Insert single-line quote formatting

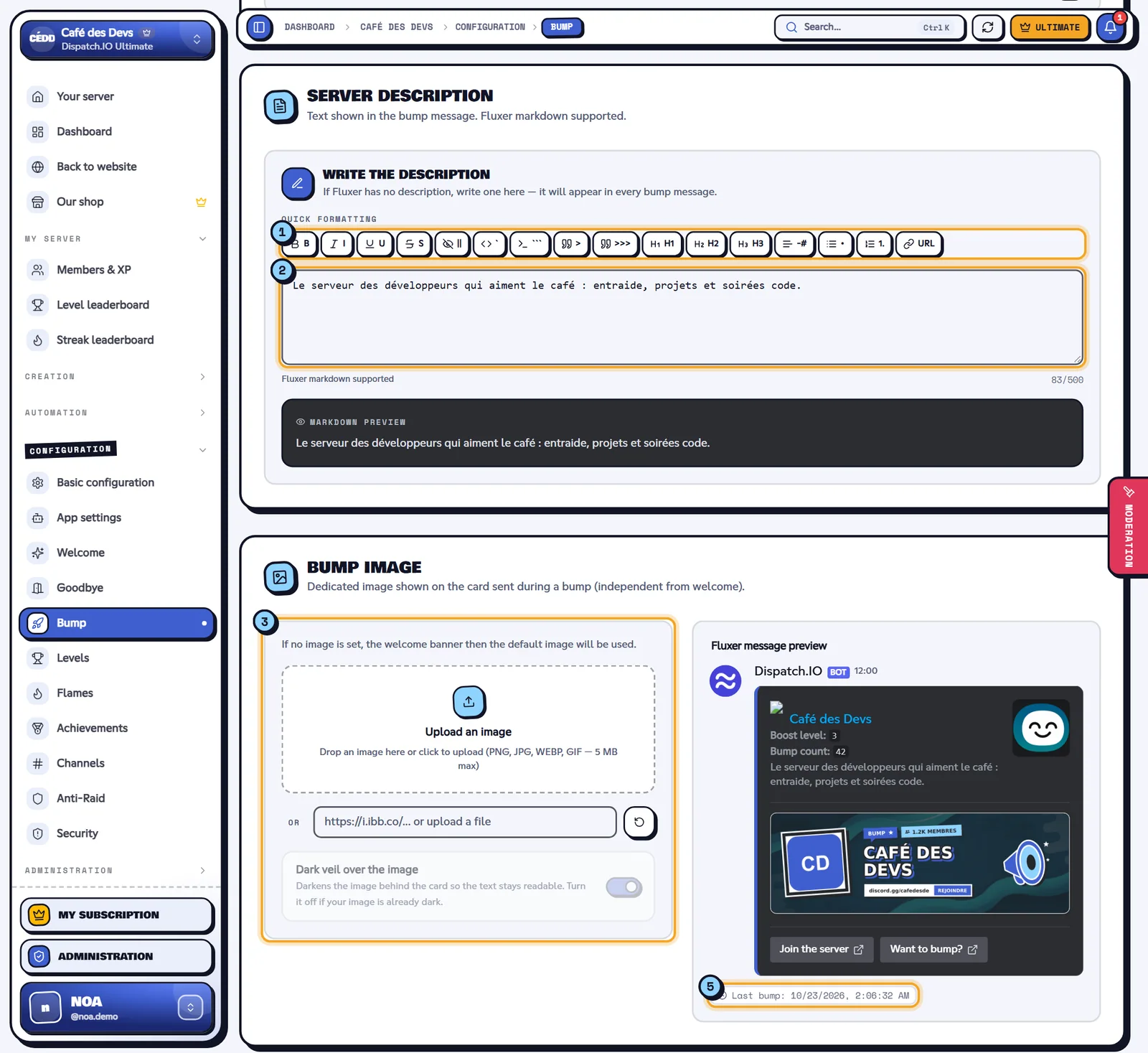tap(571, 244)
